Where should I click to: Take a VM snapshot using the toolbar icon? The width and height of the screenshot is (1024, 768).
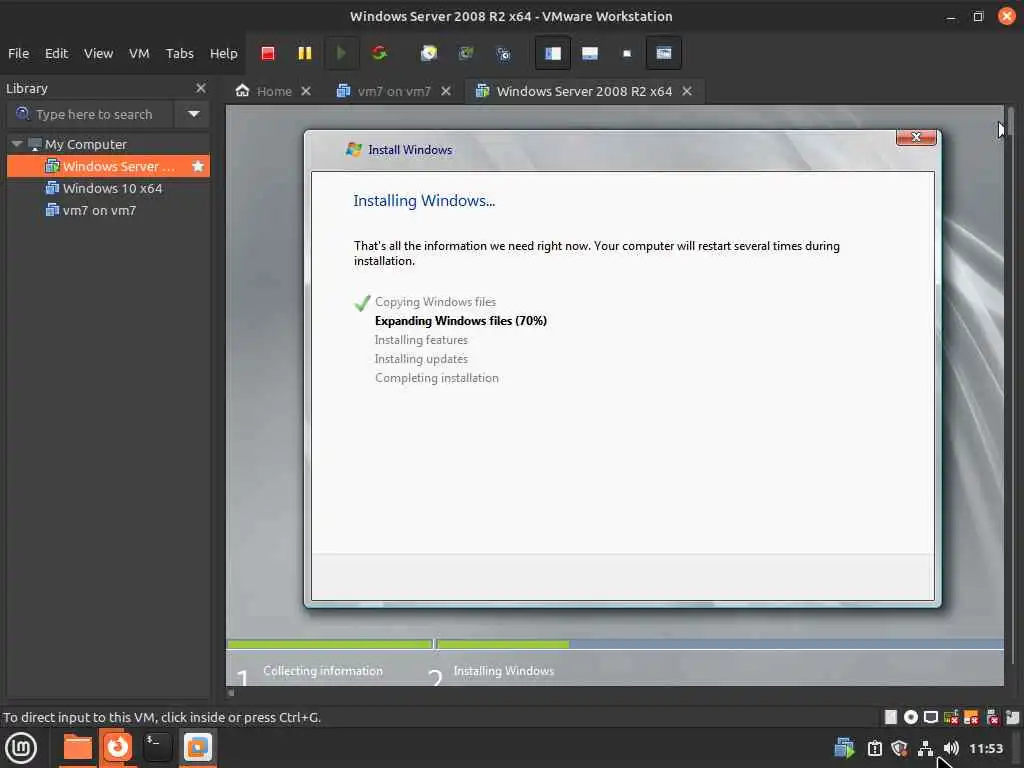pos(428,54)
